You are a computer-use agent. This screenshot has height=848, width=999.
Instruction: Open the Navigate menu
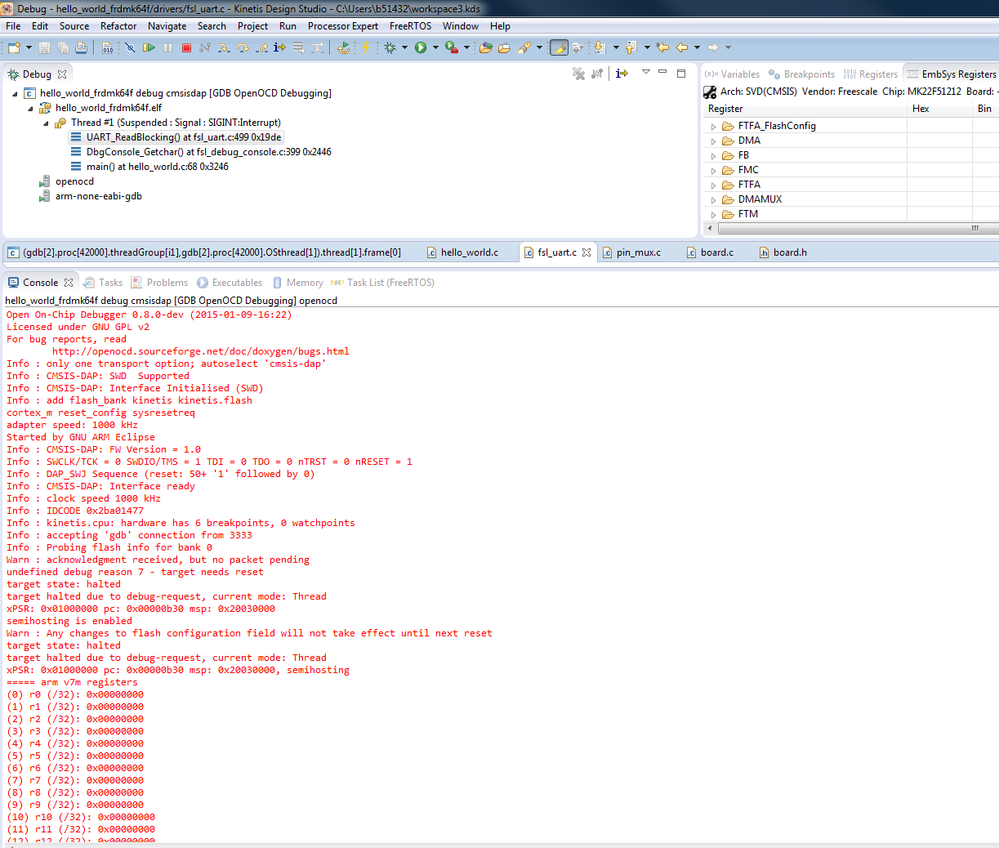[x=167, y=26]
